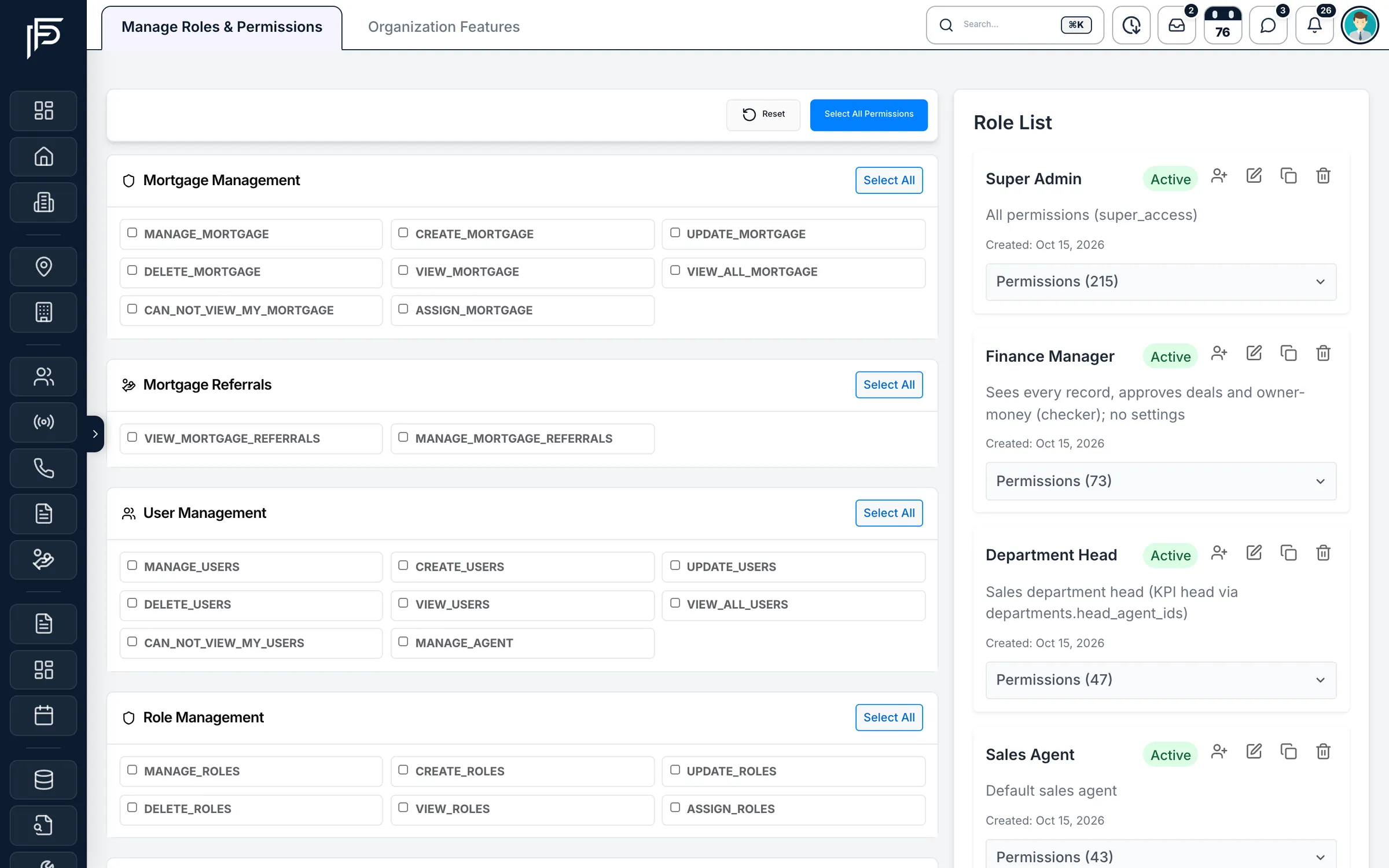Viewport: 1389px width, 868px height.
Task: Open the dashboard grid icon in sidebar top
Action: point(43,111)
